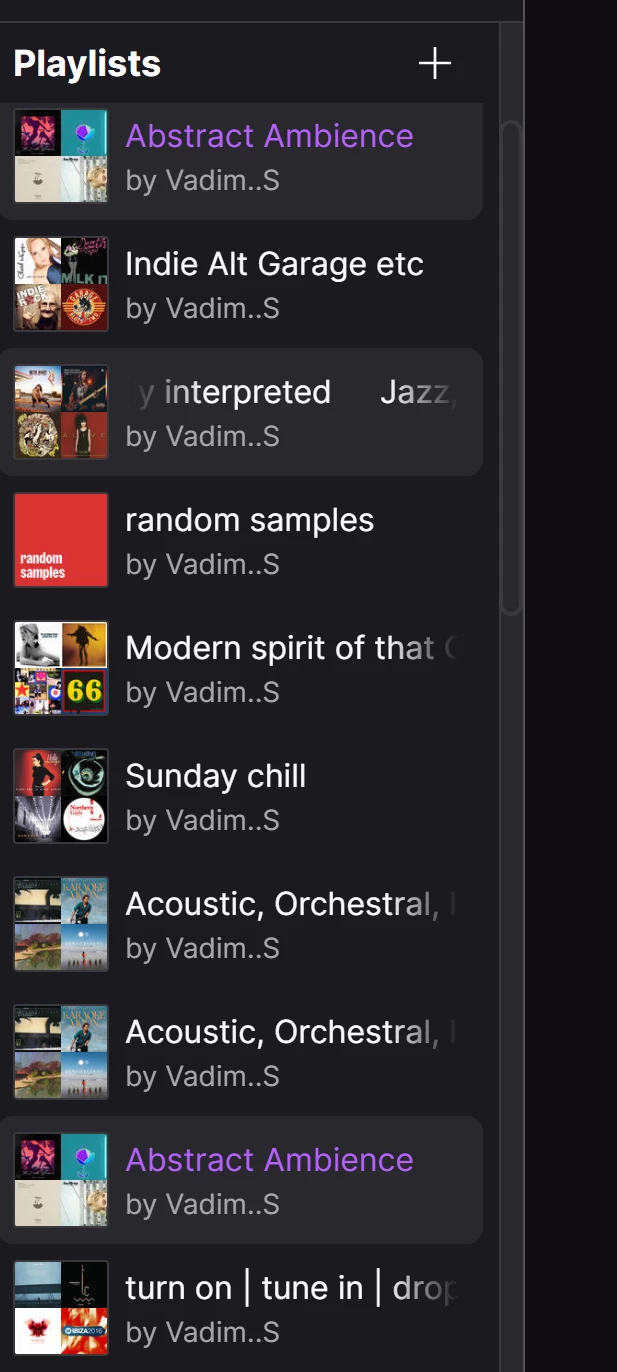This screenshot has width=617, height=1372.
Task: Click the top Abstract Ambience cover thumbnail
Action: [x=61, y=156]
